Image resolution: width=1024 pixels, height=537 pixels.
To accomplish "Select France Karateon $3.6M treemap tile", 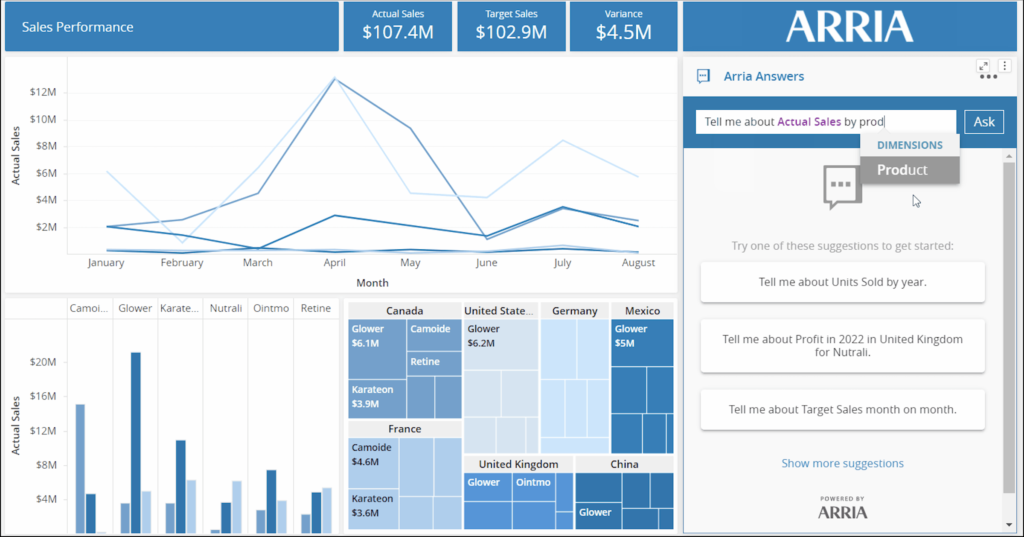I will (x=374, y=509).
